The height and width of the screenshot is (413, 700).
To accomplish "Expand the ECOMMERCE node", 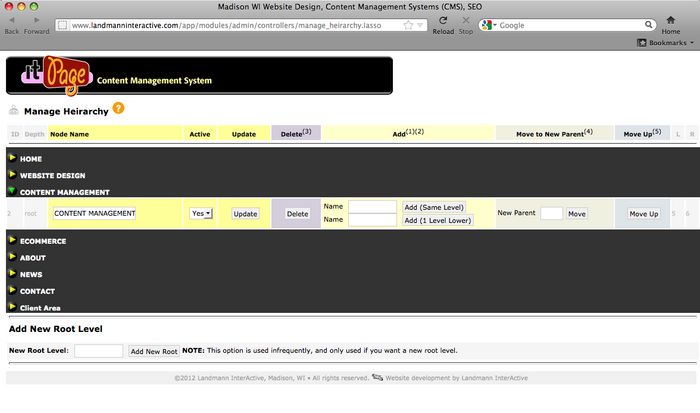I will [12, 240].
